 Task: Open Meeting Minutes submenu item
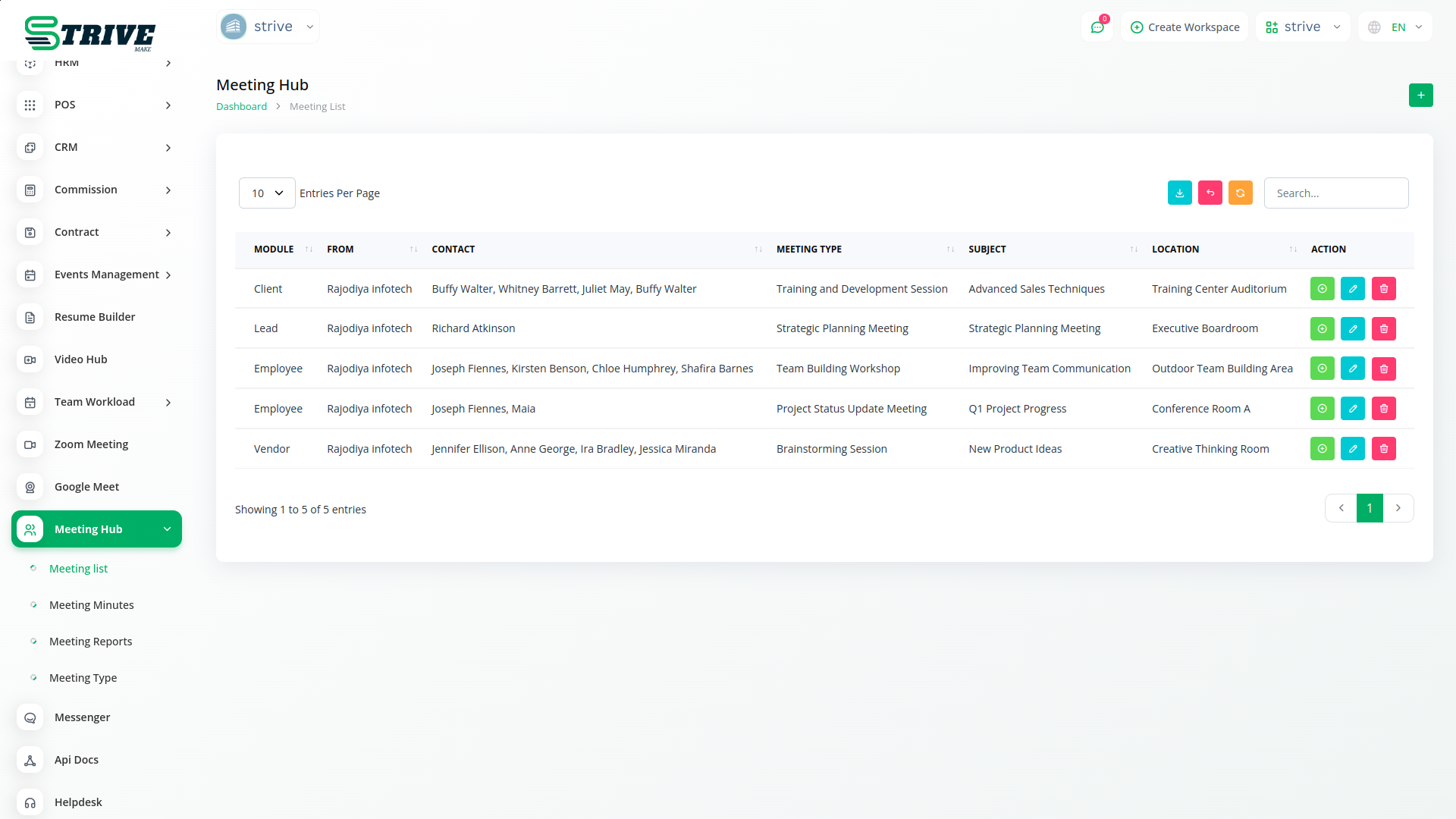pyautogui.click(x=91, y=605)
